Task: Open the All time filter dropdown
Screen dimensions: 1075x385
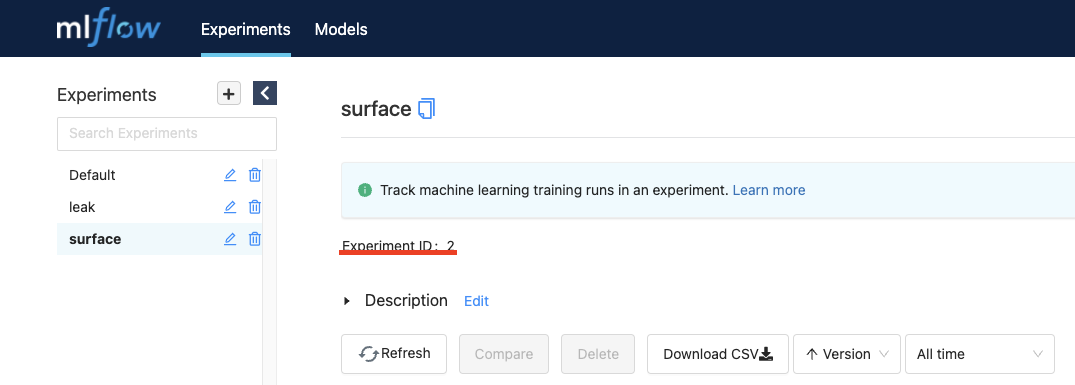Action: click(980, 354)
